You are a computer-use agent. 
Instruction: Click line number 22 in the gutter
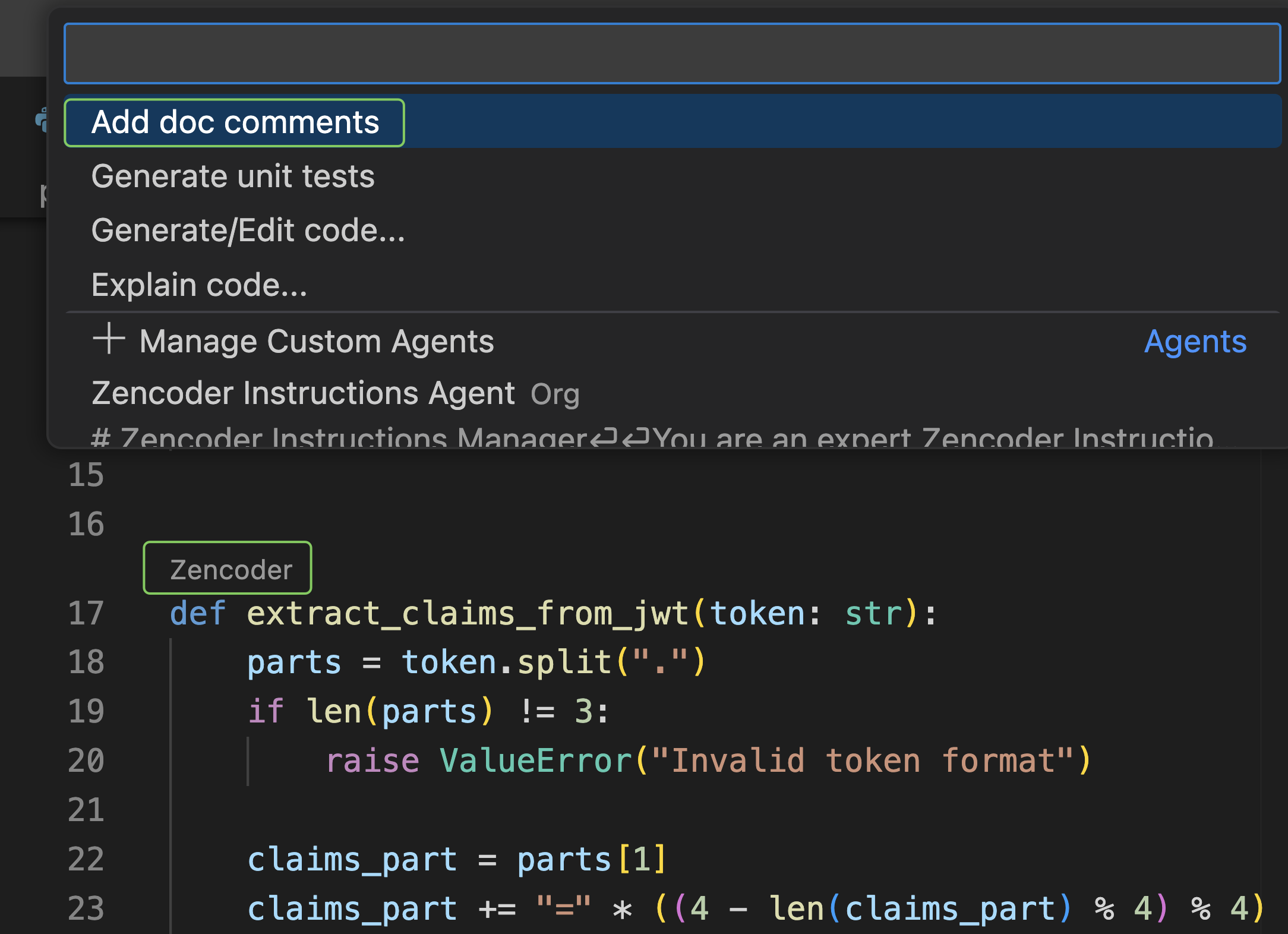(86, 859)
